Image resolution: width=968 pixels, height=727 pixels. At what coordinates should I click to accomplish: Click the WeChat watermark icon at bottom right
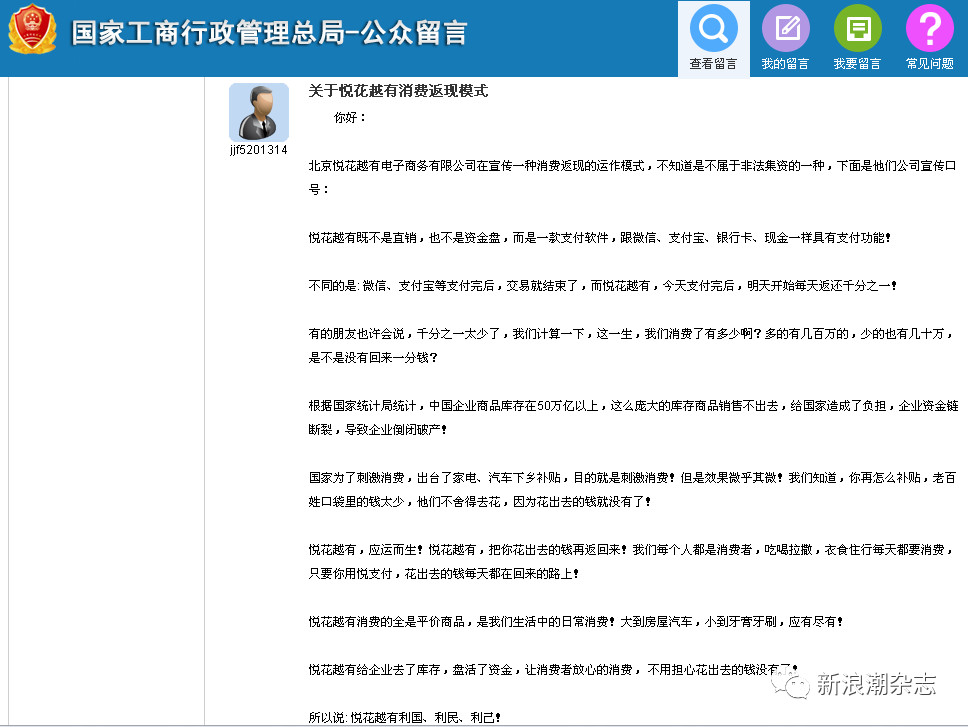797,684
